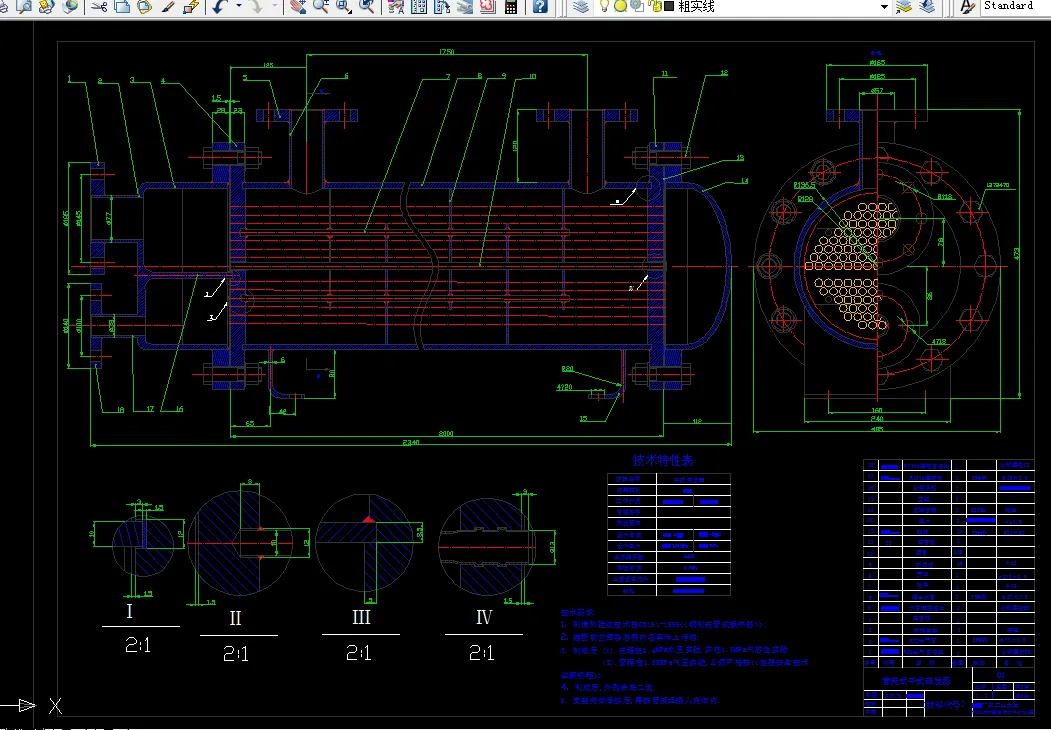Screen dimensions: 1051x730
Task: Click the Publish icon
Action: click(46, 7)
